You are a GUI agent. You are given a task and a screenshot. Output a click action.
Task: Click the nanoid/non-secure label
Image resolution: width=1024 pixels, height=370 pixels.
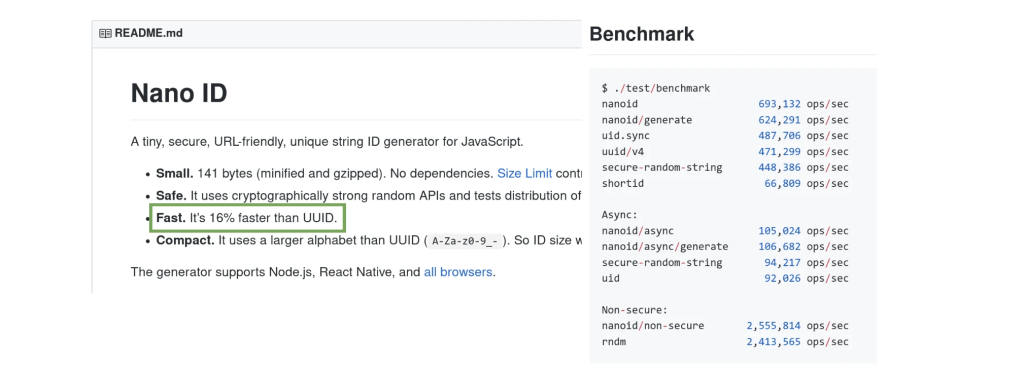tap(653, 326)
